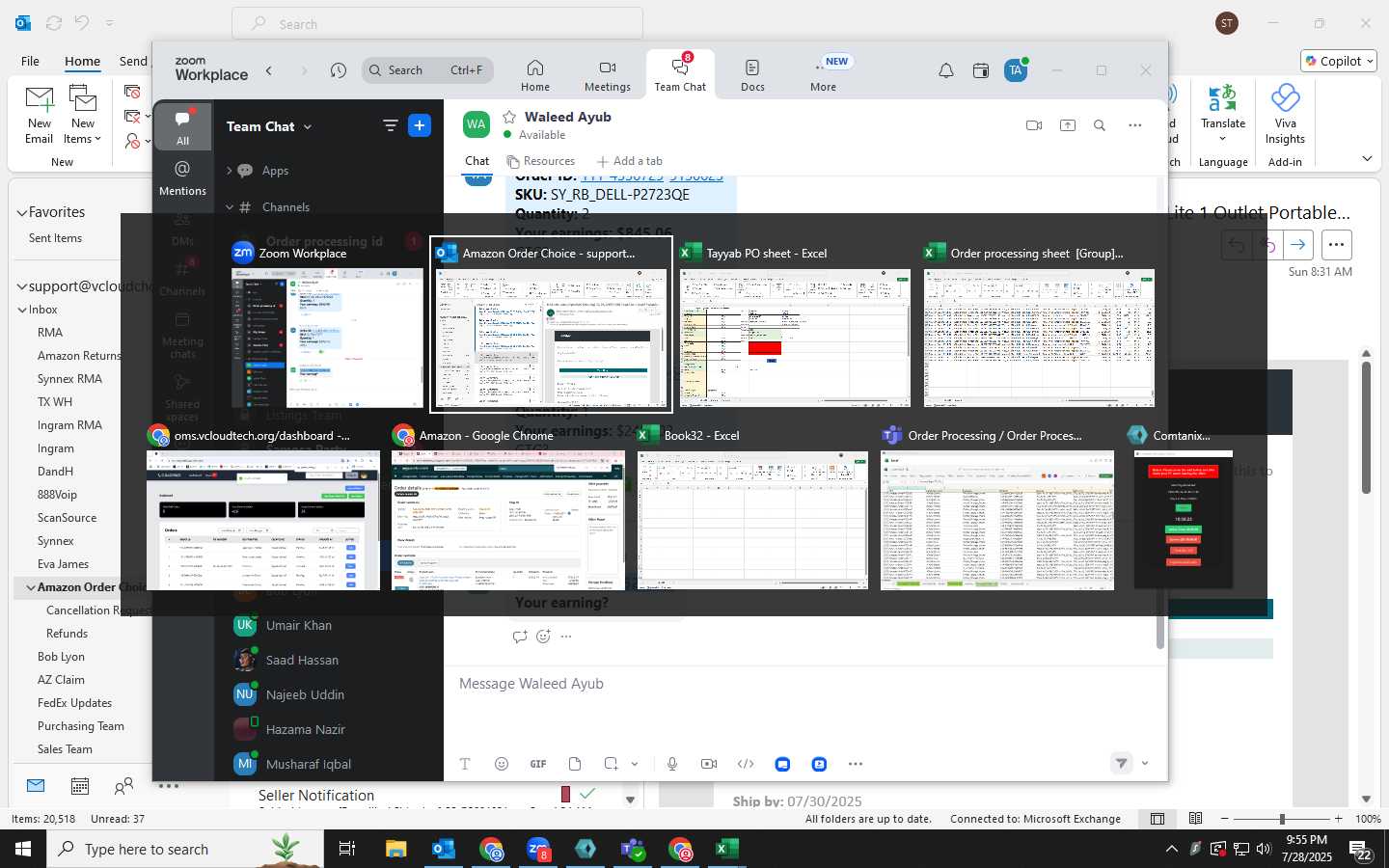The image size is (1389, 868).
Task: Click reply icon under message
Action: 520,637
